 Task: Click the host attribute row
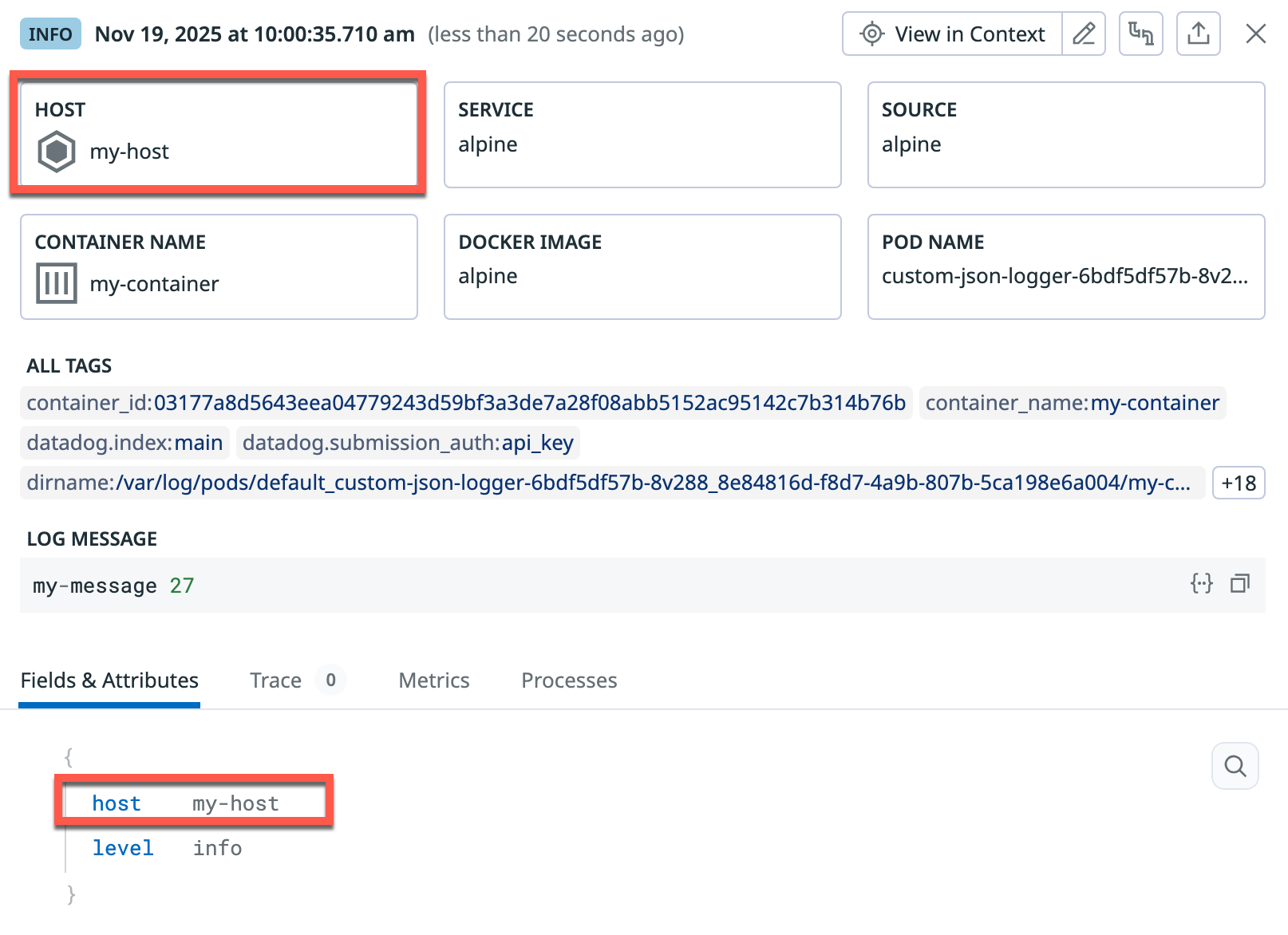click(x=194, y=803)
